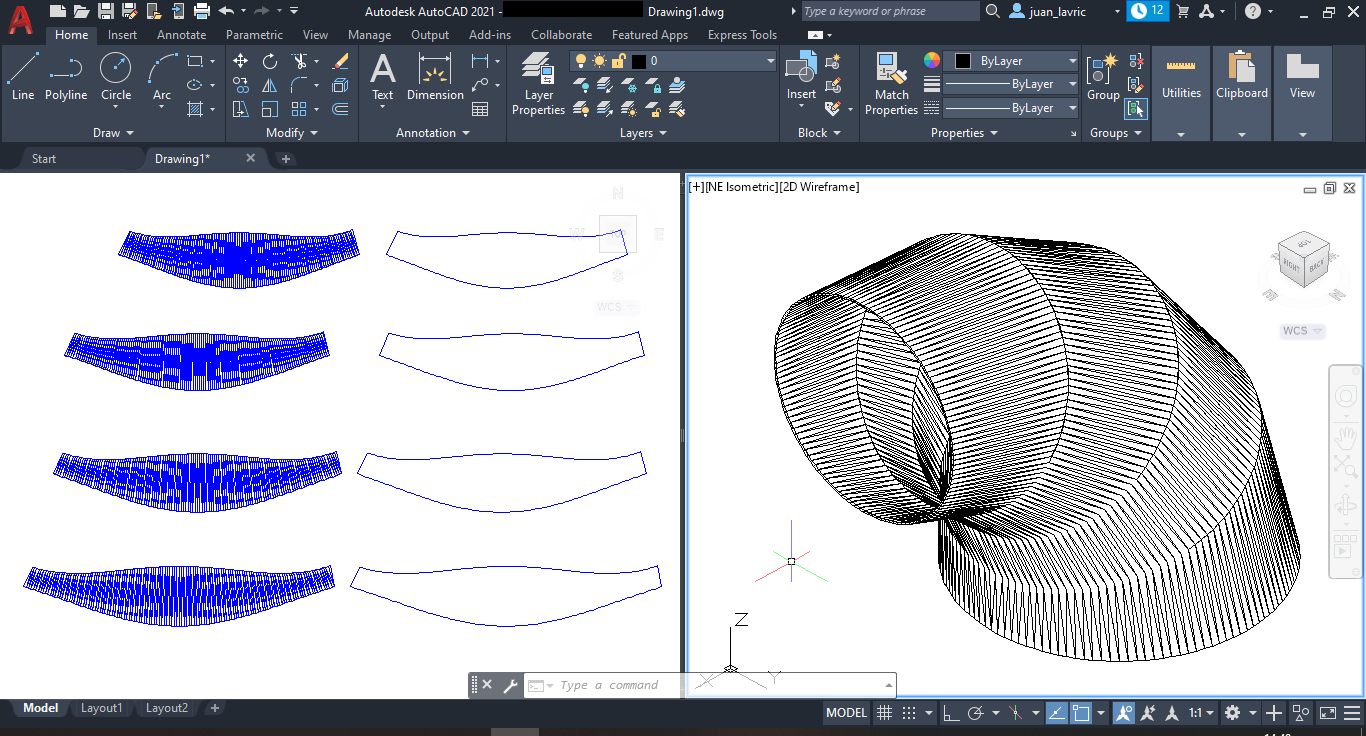This screenshot has width=1366, height=736.
Task: Expand the Draw panel dropdown
Action: point(112,133)
